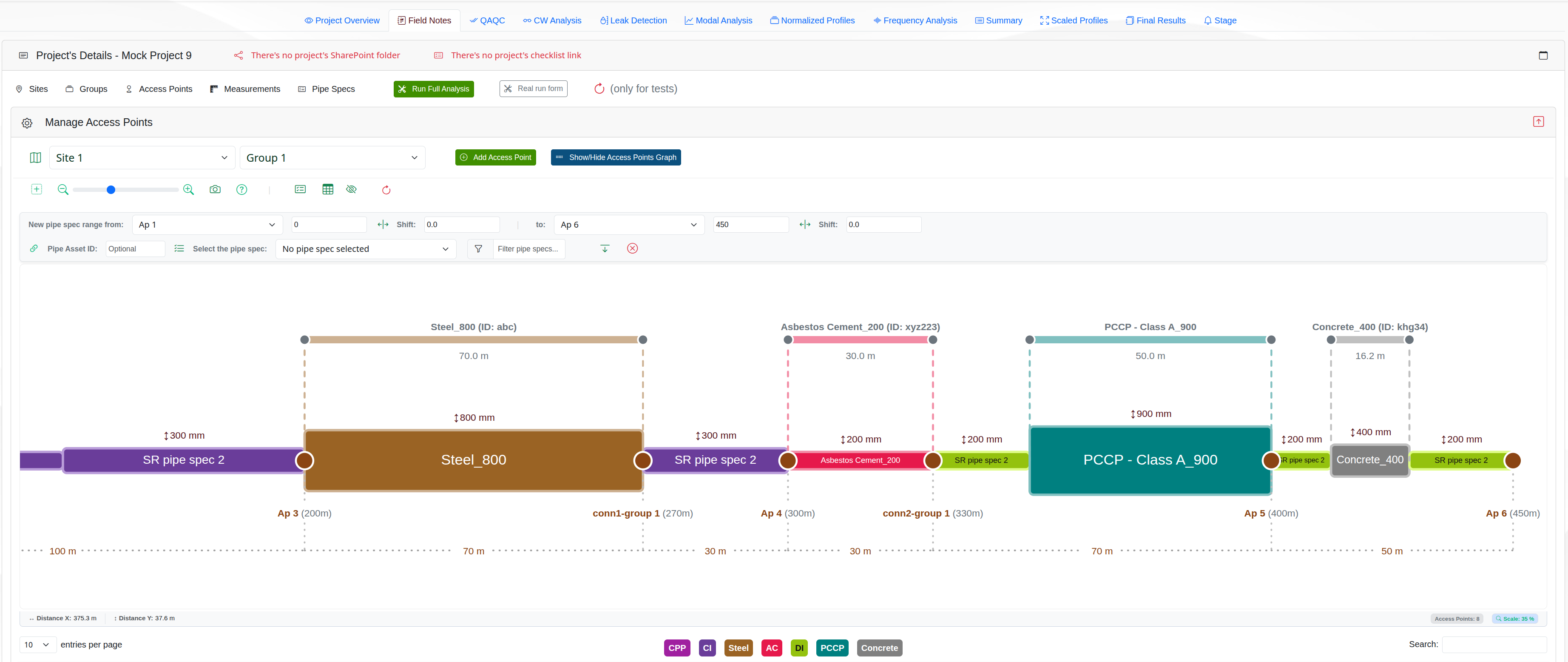Cancel pipe spec with red X icon
The image size is (1568, 662).
pyautogui.click(x=633, y=248)
